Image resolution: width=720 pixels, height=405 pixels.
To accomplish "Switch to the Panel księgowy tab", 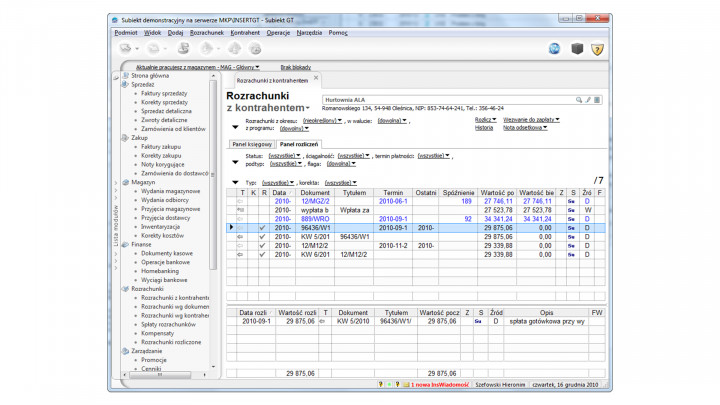I will pyautogui.click(x=251, y=144).
